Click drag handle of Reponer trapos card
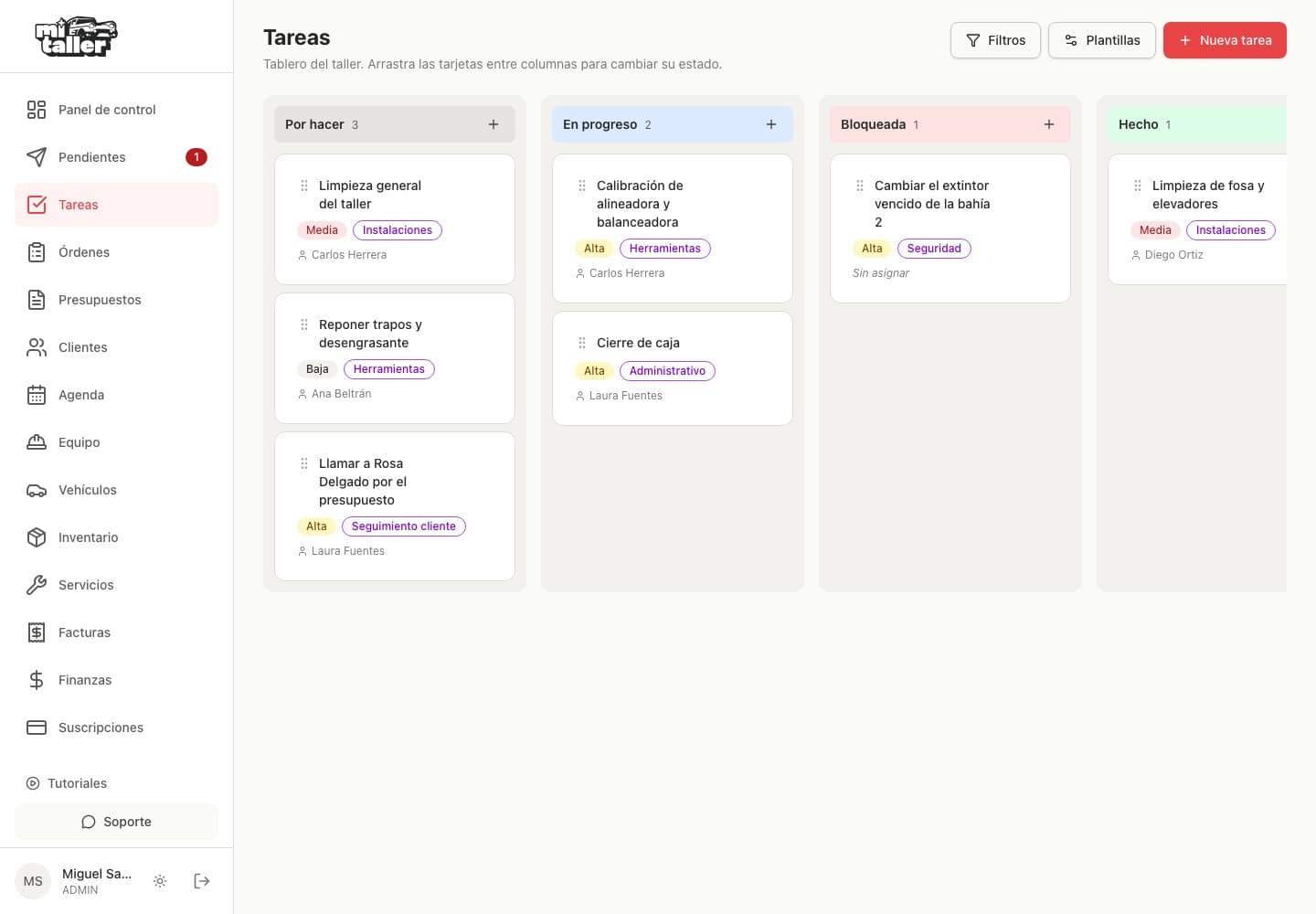This screenshot has height=914, width=1316. (x=304, y=324)
